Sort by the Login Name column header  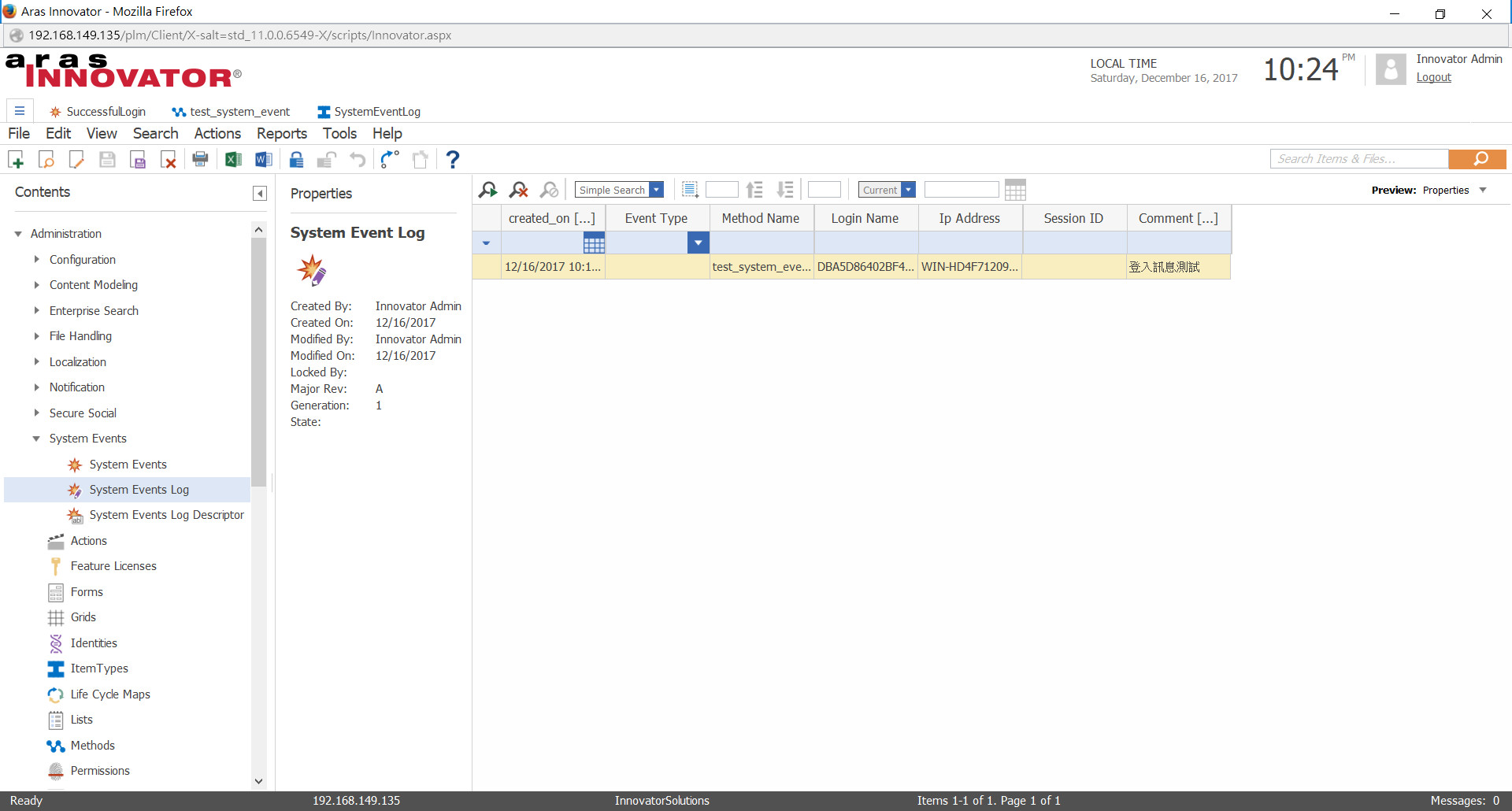[865, 218]
